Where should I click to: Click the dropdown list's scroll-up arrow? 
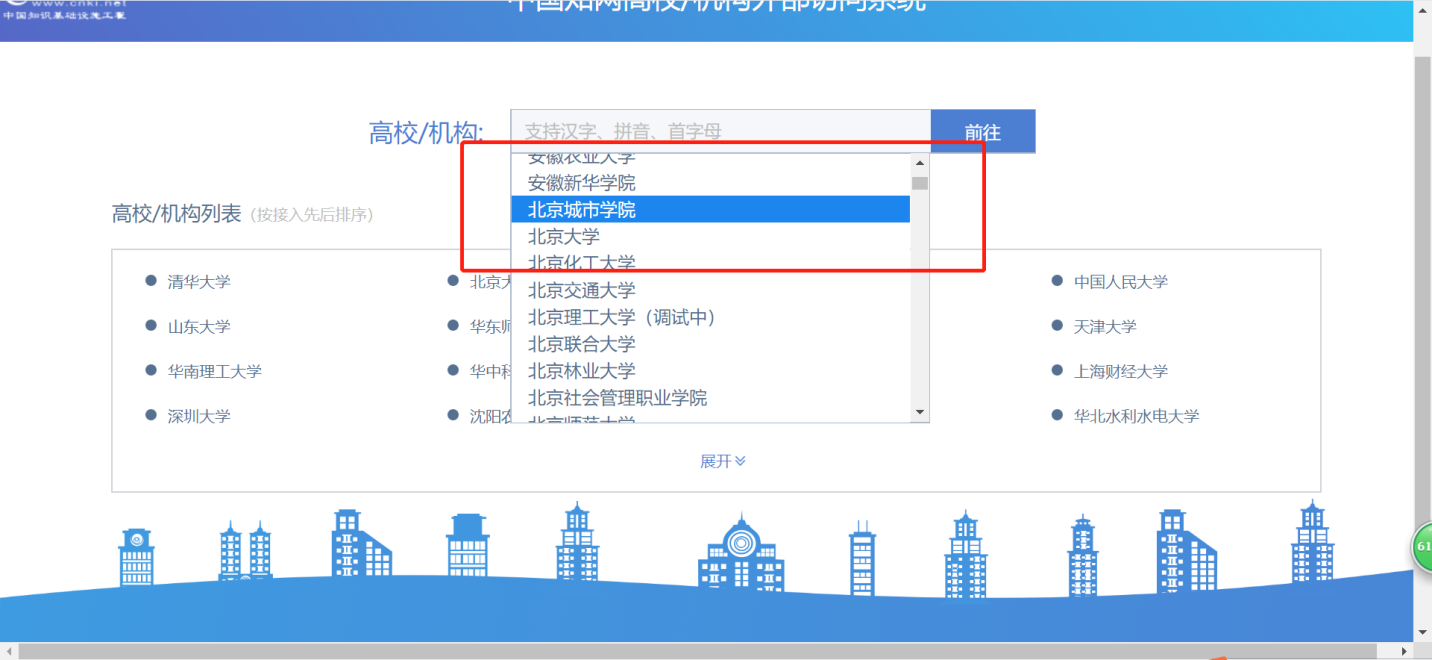point(920,163)
